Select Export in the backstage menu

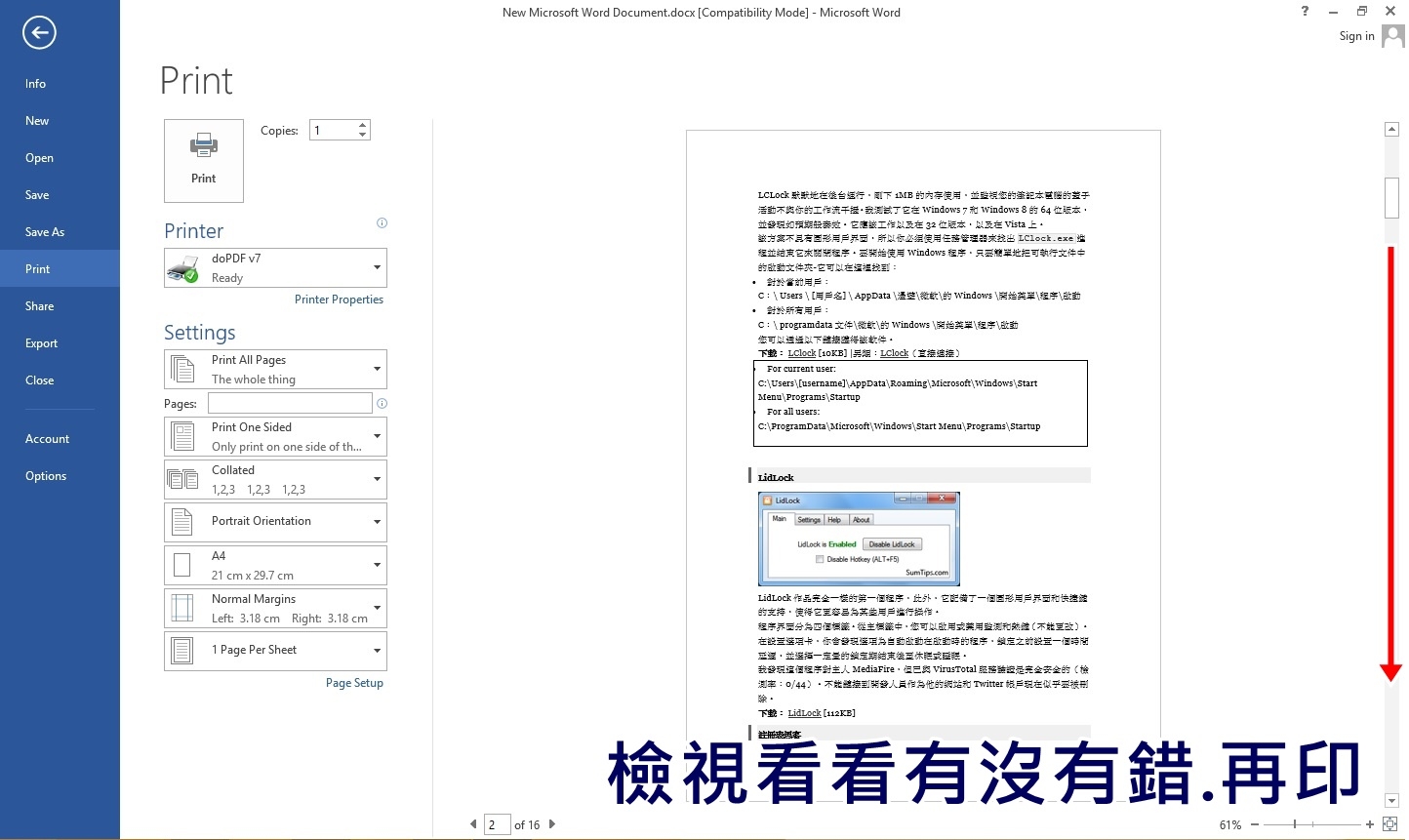tap(60, 343)
